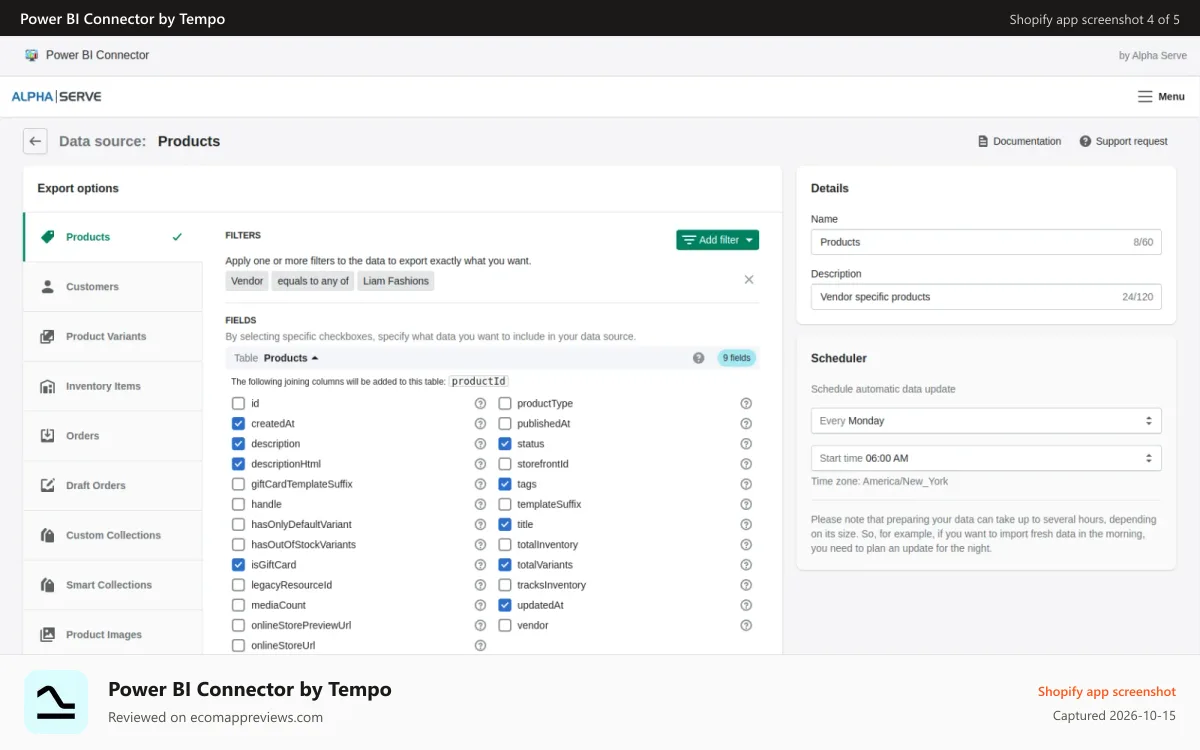Viewport: 1200px width, 750px height.
Task: Click the help icon for productType
Action: click(746, 404)
